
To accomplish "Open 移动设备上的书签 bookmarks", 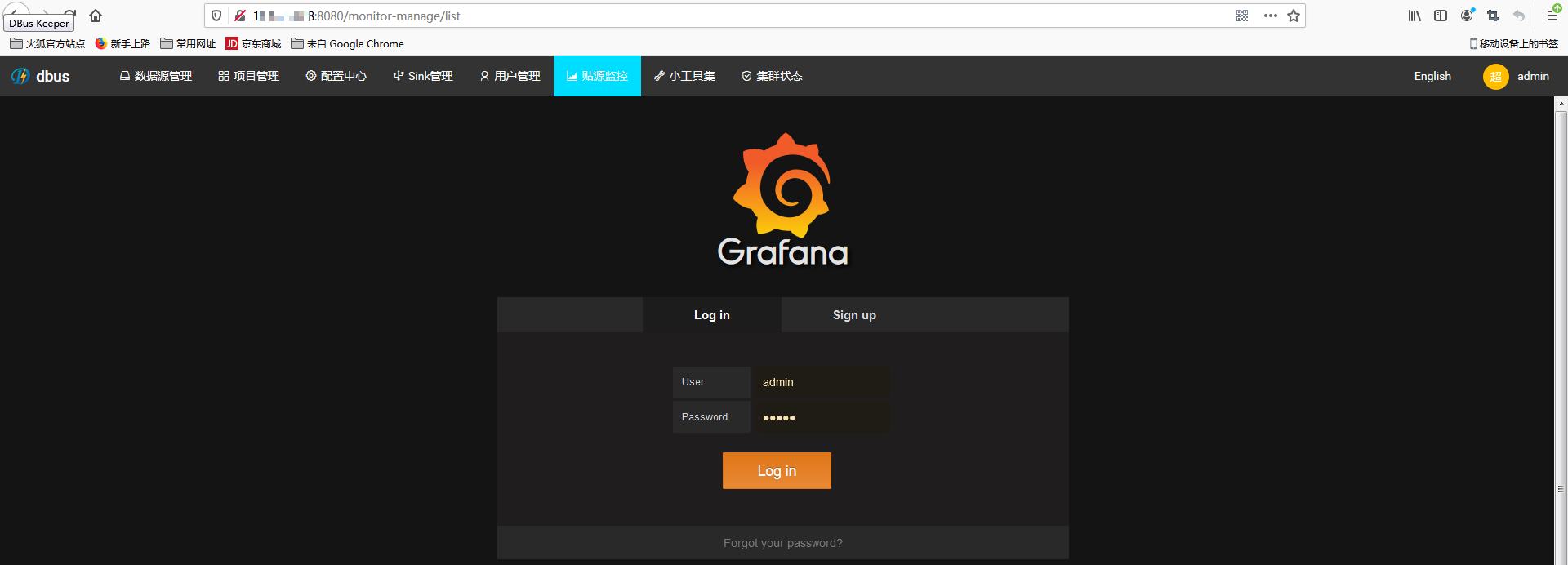I will pyautogui.click(x=1514, y=43).
